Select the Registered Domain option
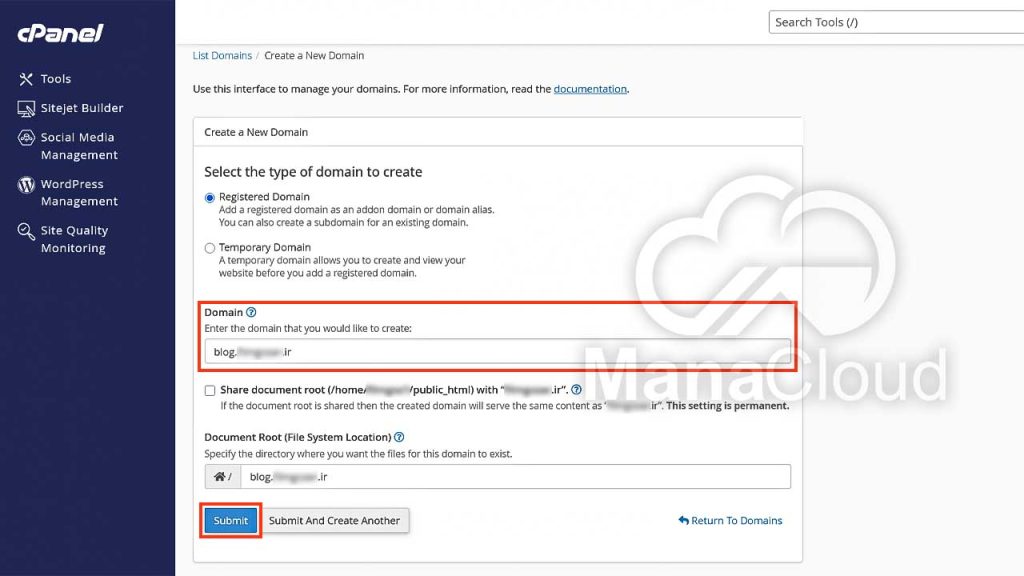Image resolution: width=1024 pixels, height=576 pixels. pyautogui.click(x=210, y=198)
